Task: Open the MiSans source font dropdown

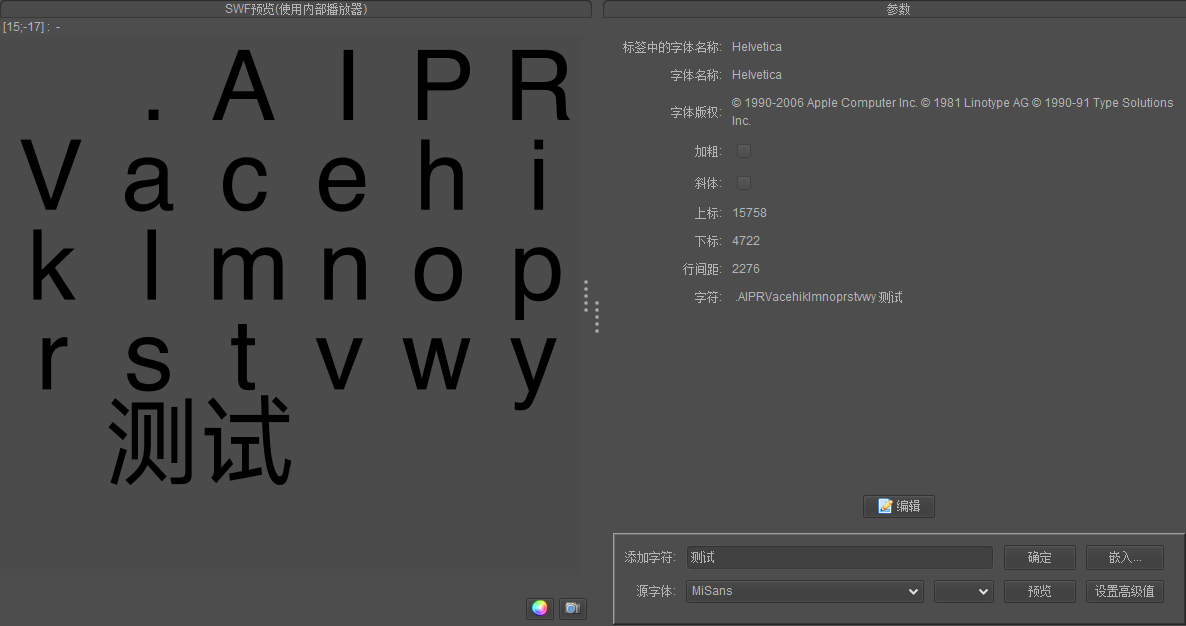Action: click(805, 591)
